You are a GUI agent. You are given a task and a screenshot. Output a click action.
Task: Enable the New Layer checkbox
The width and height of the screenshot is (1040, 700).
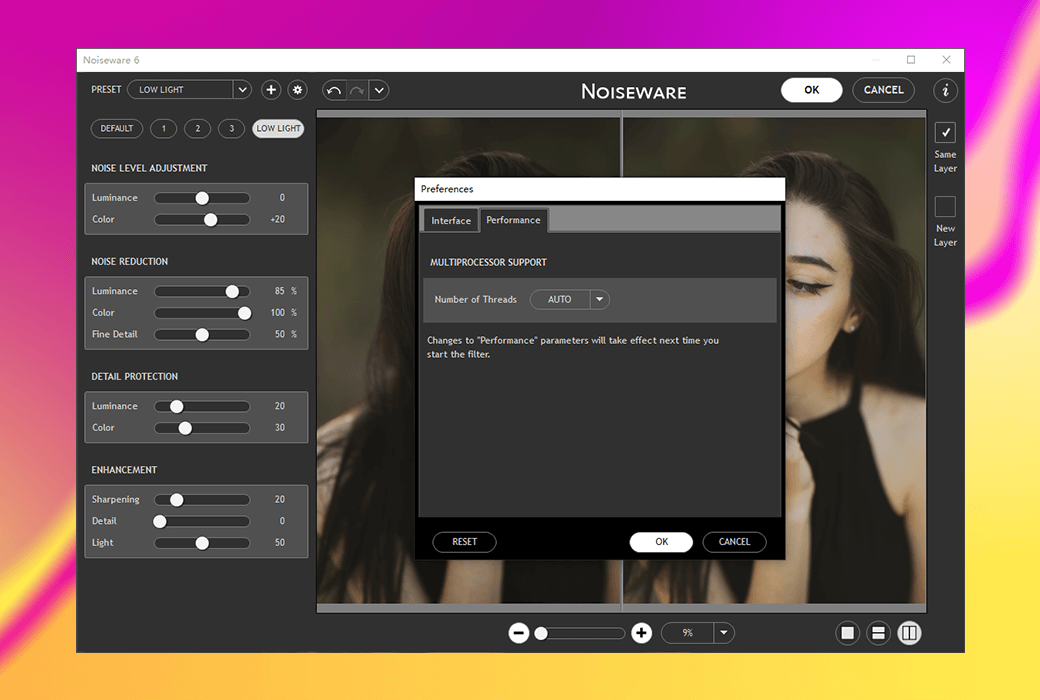(x=945, y=206)
